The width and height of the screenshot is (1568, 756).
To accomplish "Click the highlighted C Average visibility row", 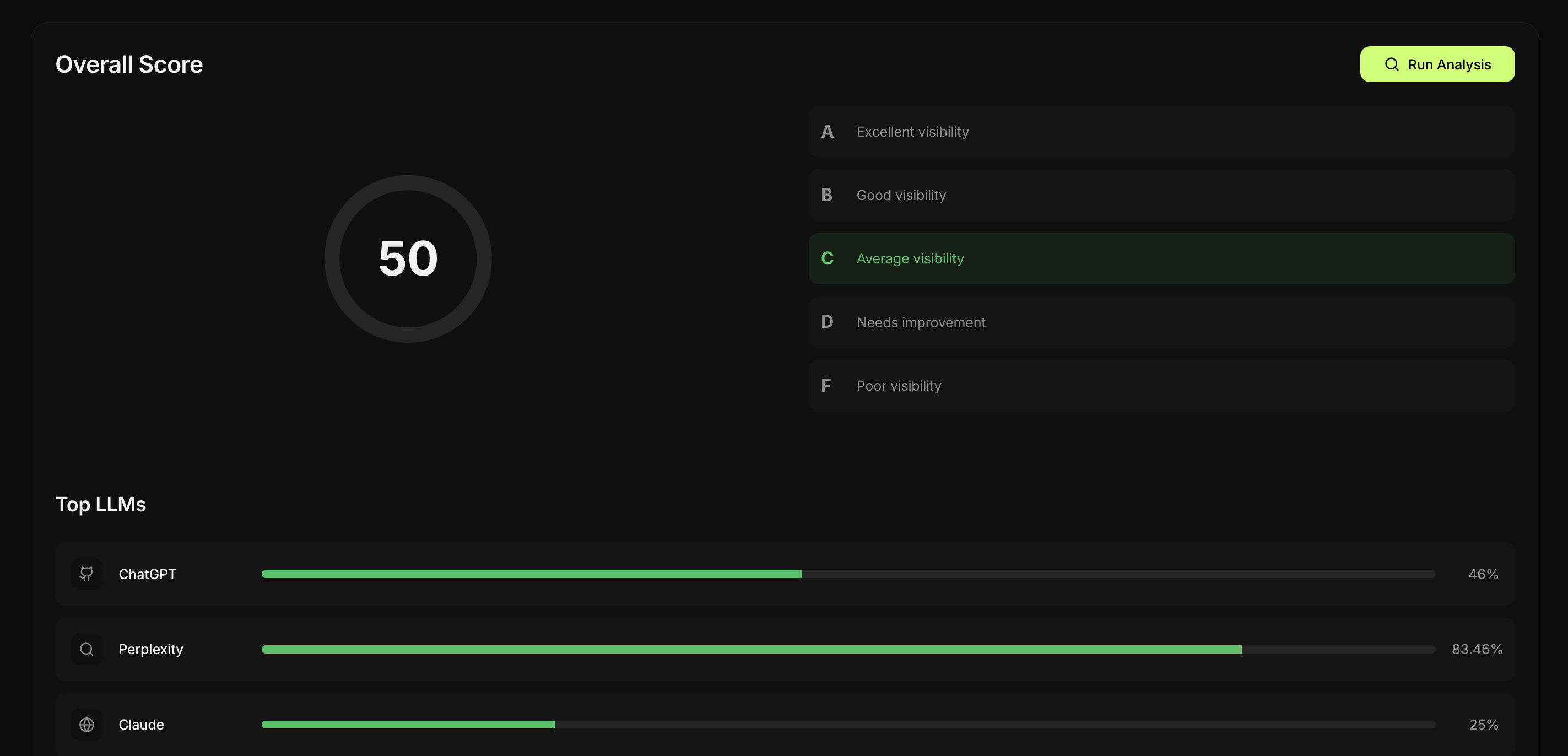I will click(x=1161, y=258).
